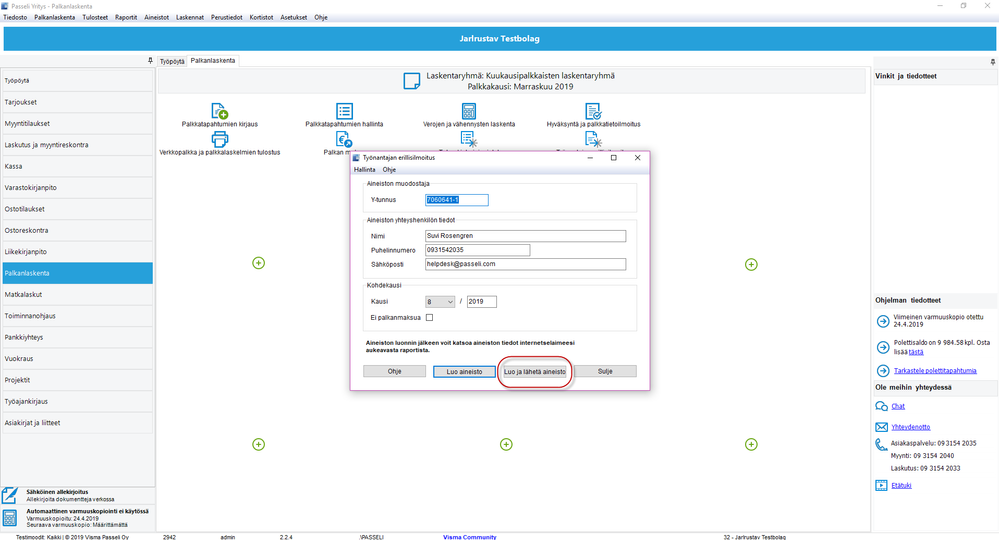Click the Sulje button
The height and width of the screenshot is (540, 999).
pos(605,371)
